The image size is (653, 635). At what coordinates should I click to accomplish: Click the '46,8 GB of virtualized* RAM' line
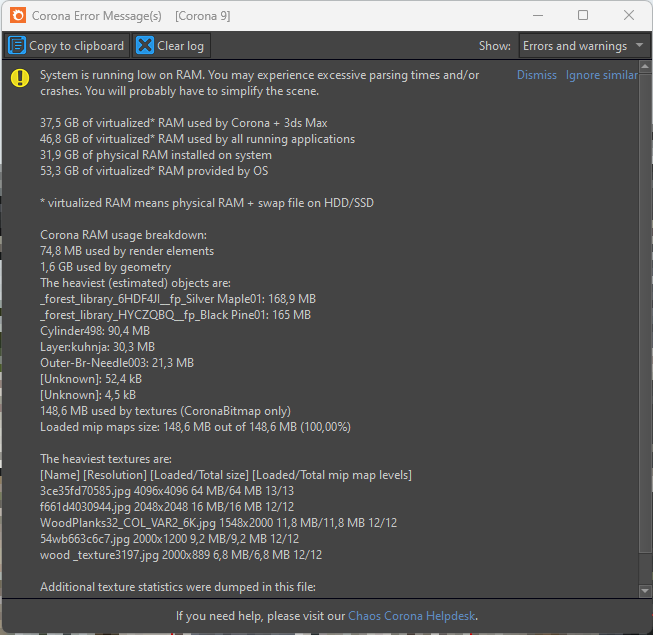(x=197, y=139)
